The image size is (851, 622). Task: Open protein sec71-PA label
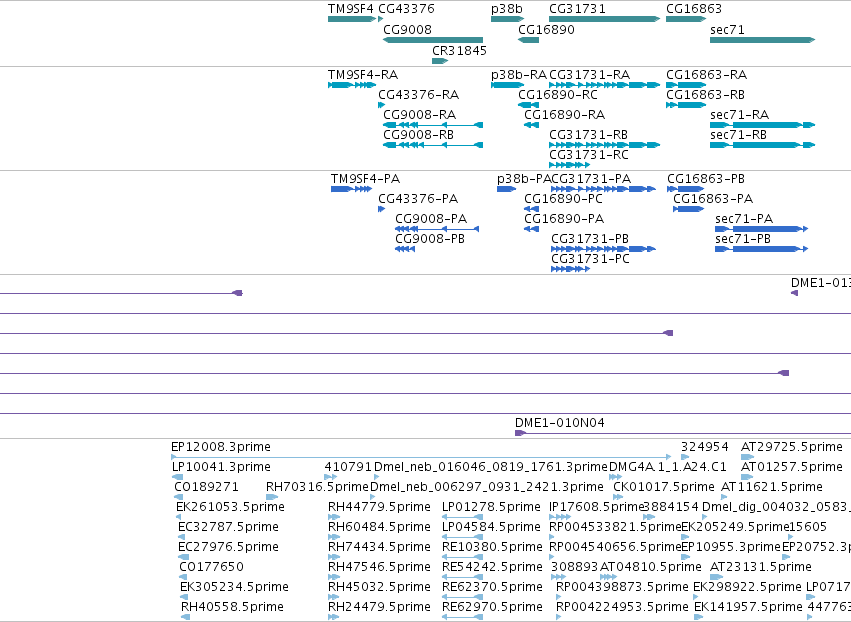point(744,219)
